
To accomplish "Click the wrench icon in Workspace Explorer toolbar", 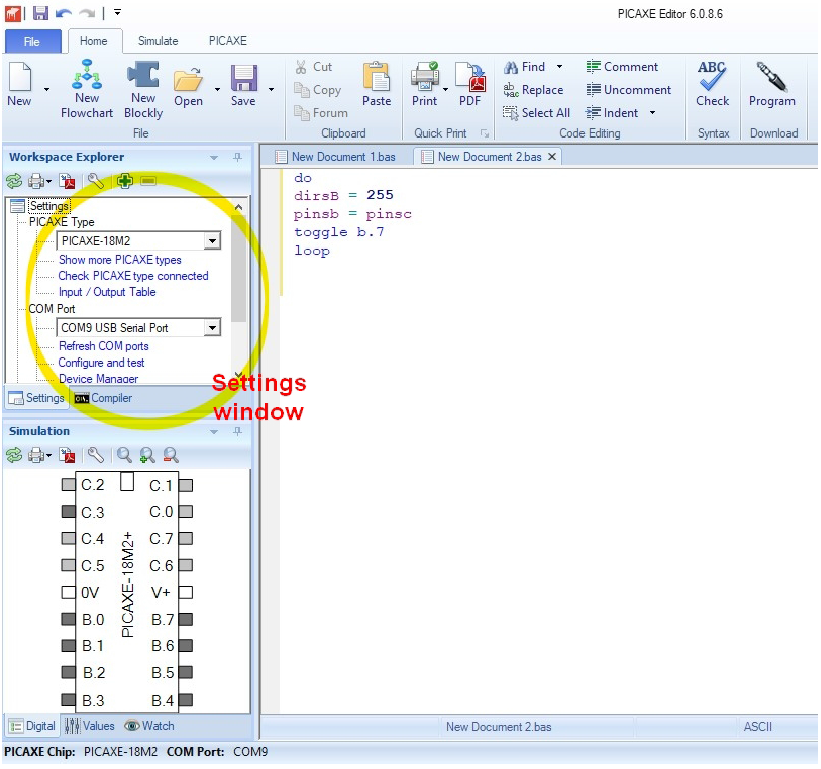I will (x=96, y=181).
